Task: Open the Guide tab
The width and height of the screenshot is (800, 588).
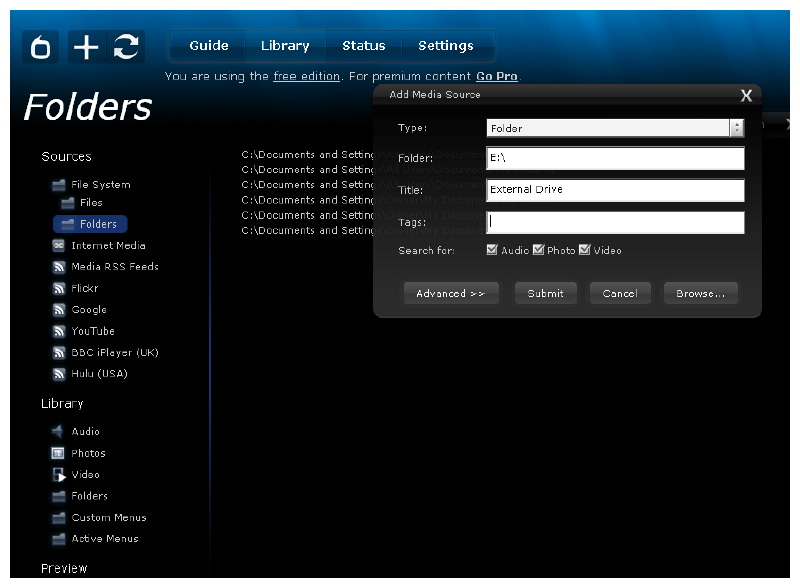Action: point(209,46)
